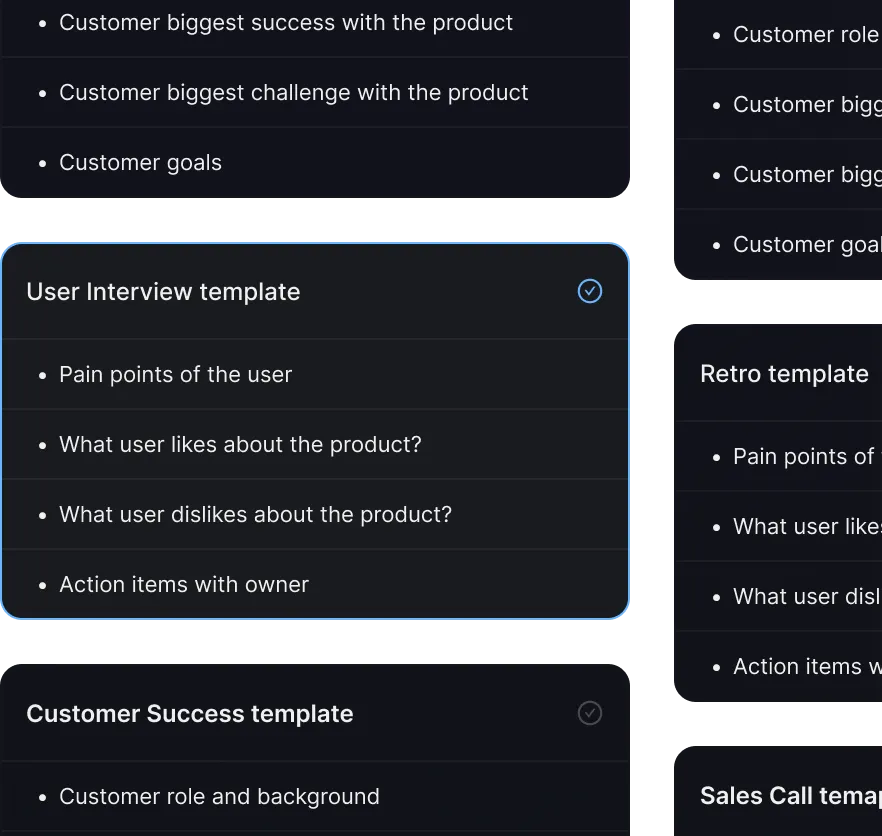Click What user likes about the product
Screen dimensions: 882x836
(240, 445)
